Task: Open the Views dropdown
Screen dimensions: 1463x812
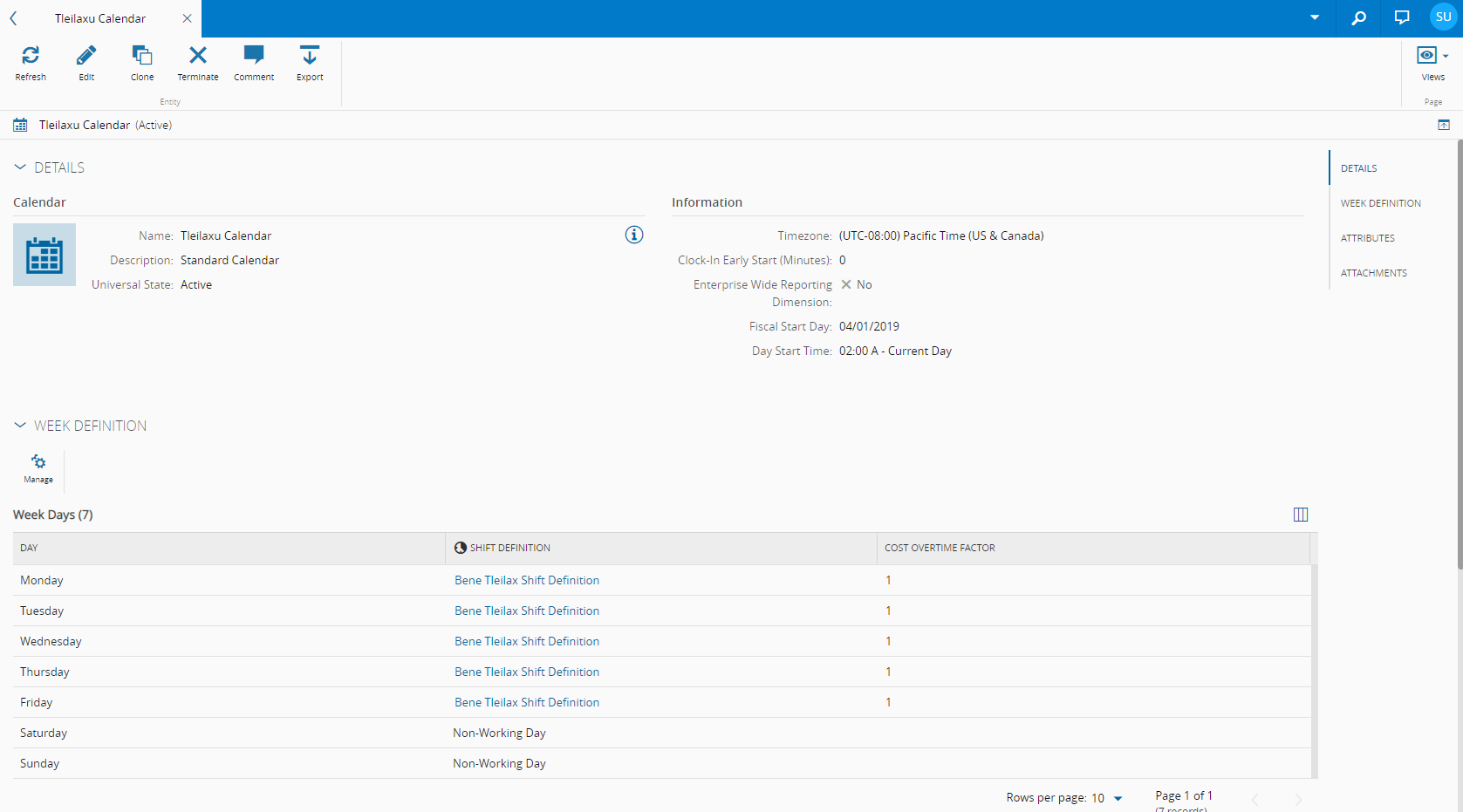Action: point(1432,63)
